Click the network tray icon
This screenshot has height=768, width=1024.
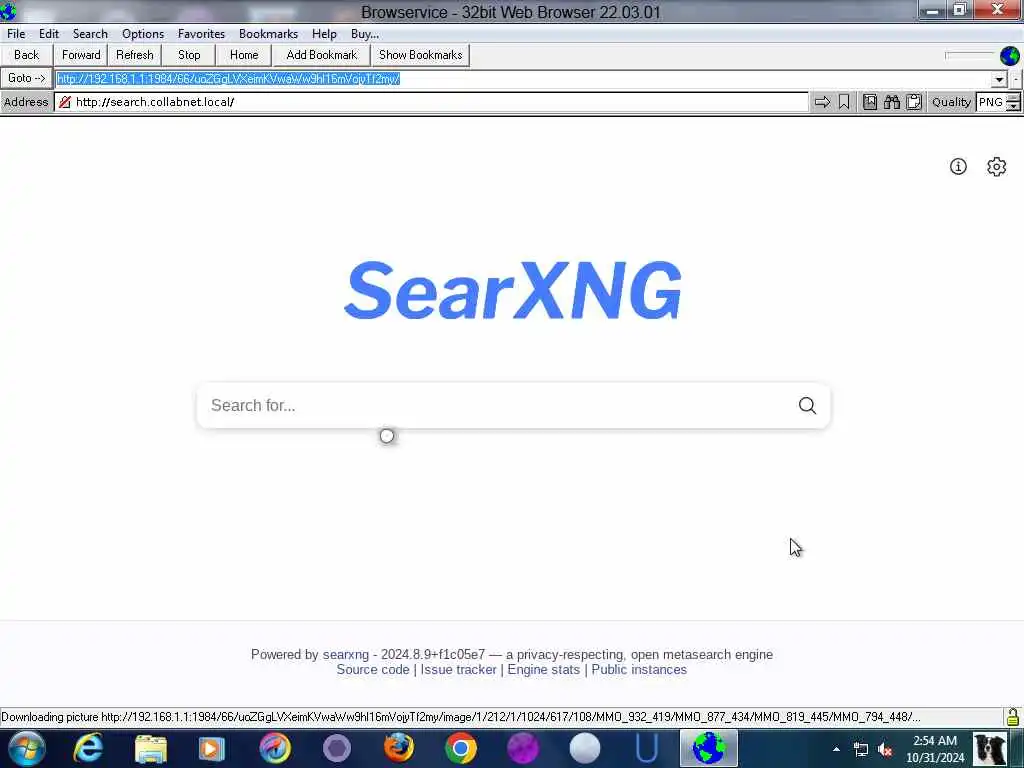[x=861, y=749]
